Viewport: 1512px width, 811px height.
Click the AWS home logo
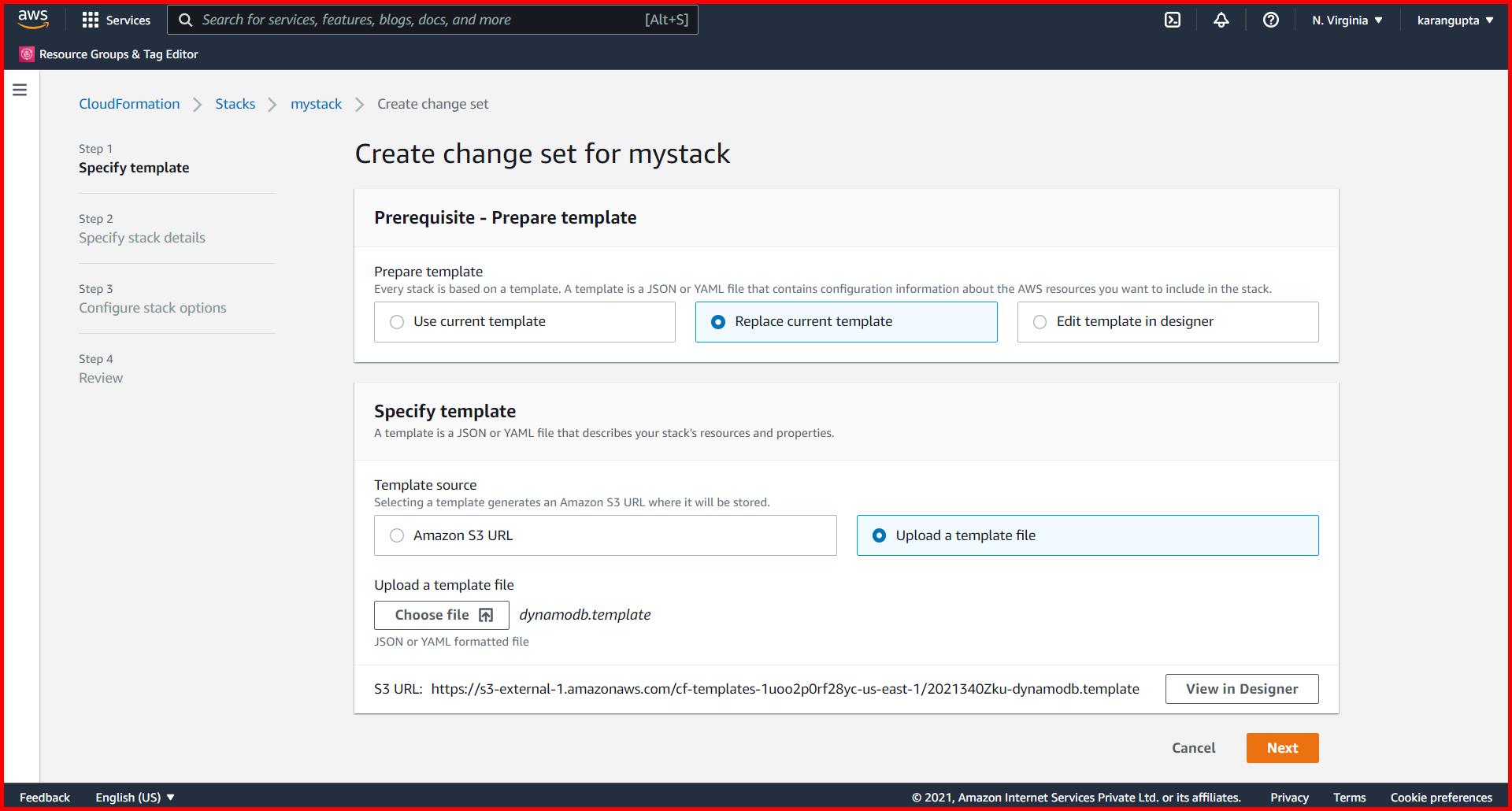coord(31,18)
